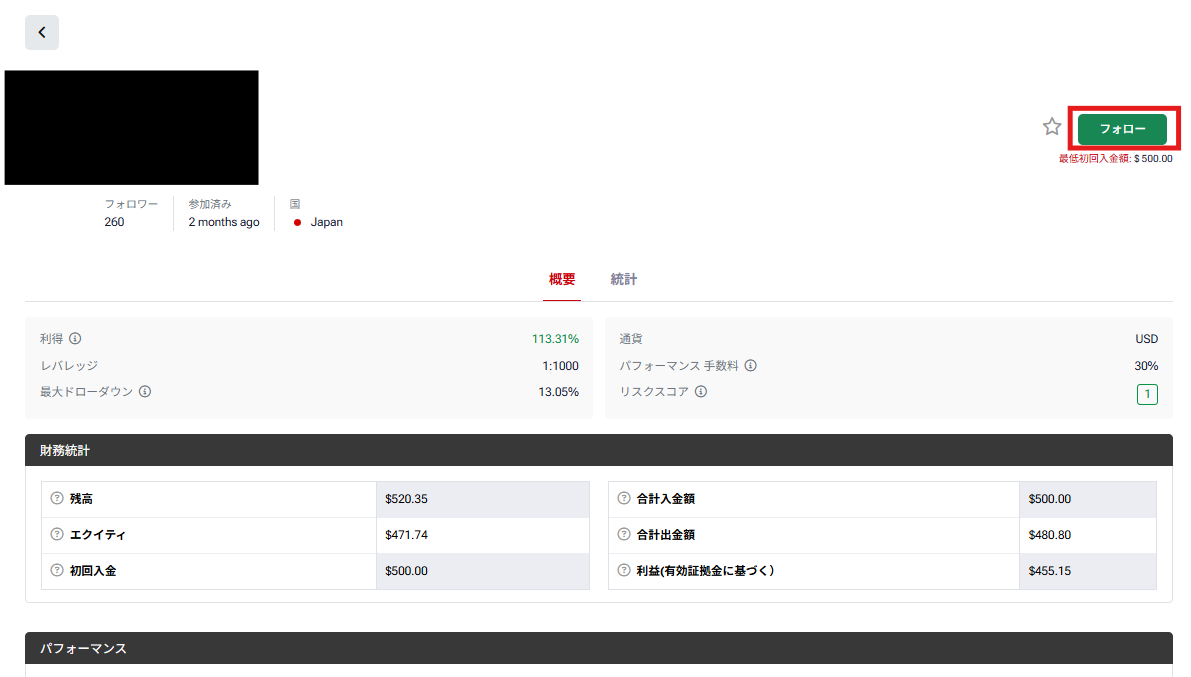This screenshot has height=677, width=1191.
Task: Click help icon next to 残高
Action: (57, 498)
